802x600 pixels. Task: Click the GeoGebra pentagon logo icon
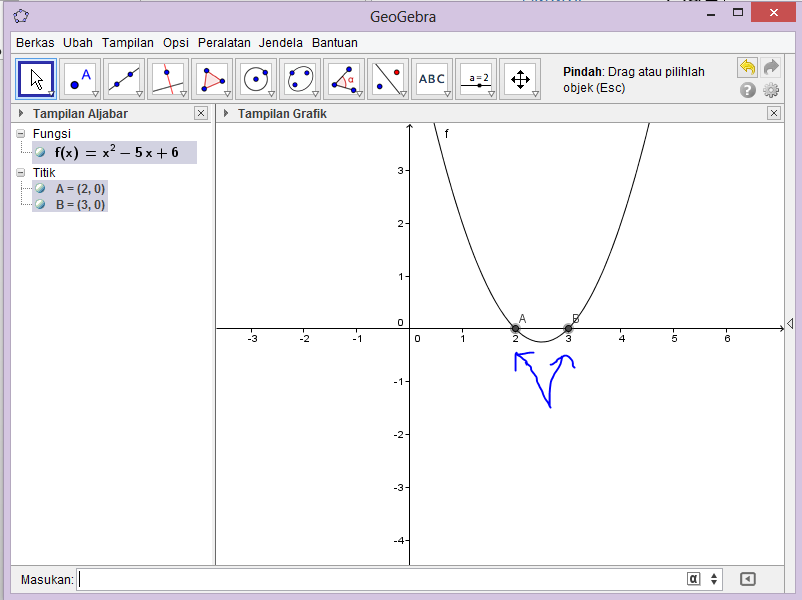pyautogui.click(x=21, y=16)
